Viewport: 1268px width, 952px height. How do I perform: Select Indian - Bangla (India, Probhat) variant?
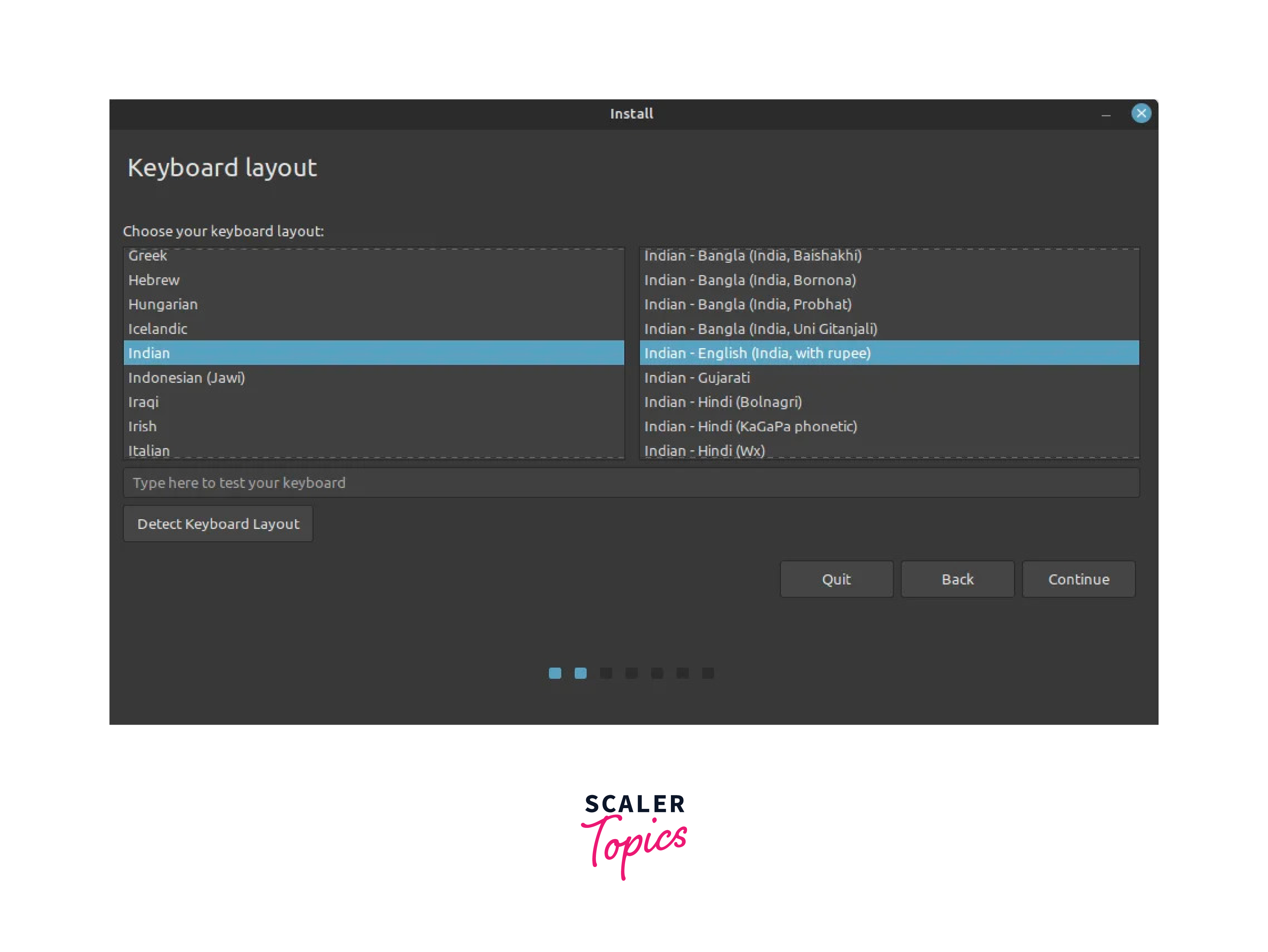click(747, 305)
